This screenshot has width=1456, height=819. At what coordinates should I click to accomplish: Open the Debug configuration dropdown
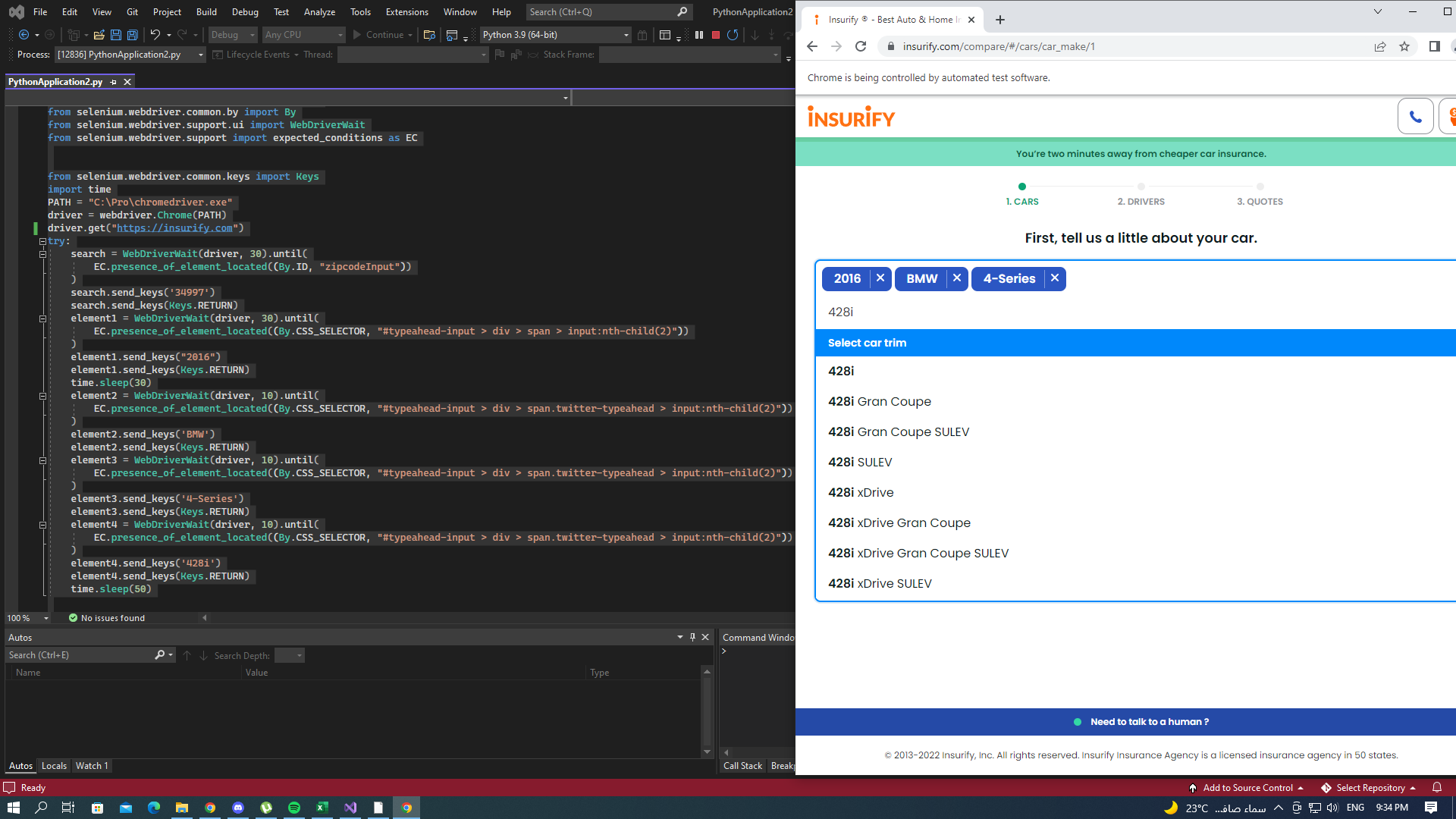[x=233, y=35]
